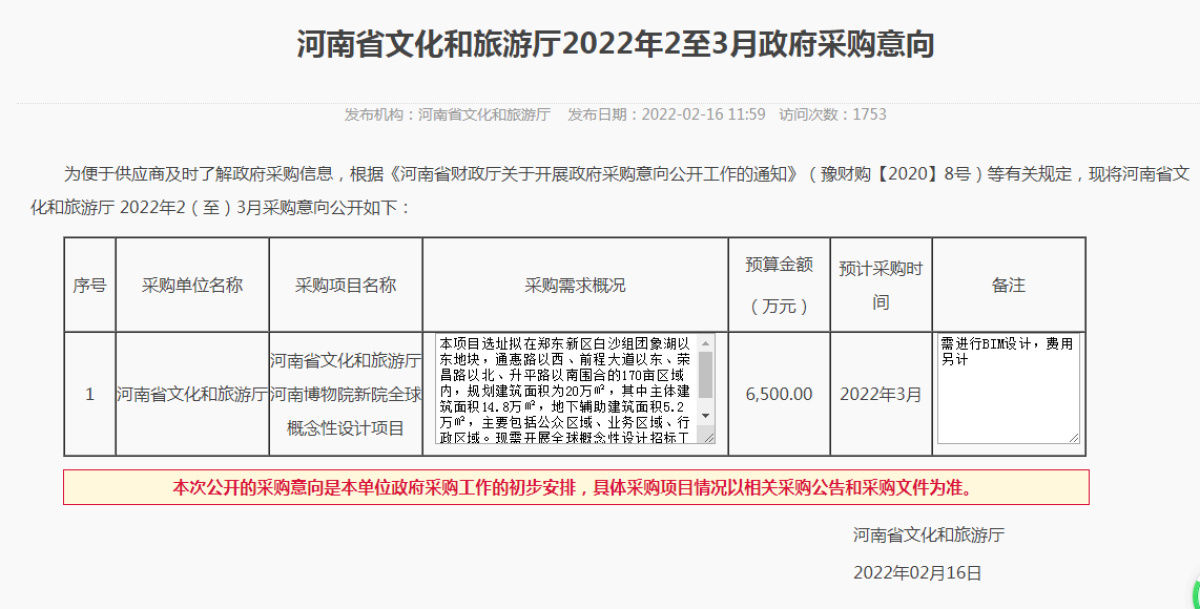Screen dimensions: 1200x609
Task: Click the 访问次数 1753 visit counter
Action: (x=833, y=114)
